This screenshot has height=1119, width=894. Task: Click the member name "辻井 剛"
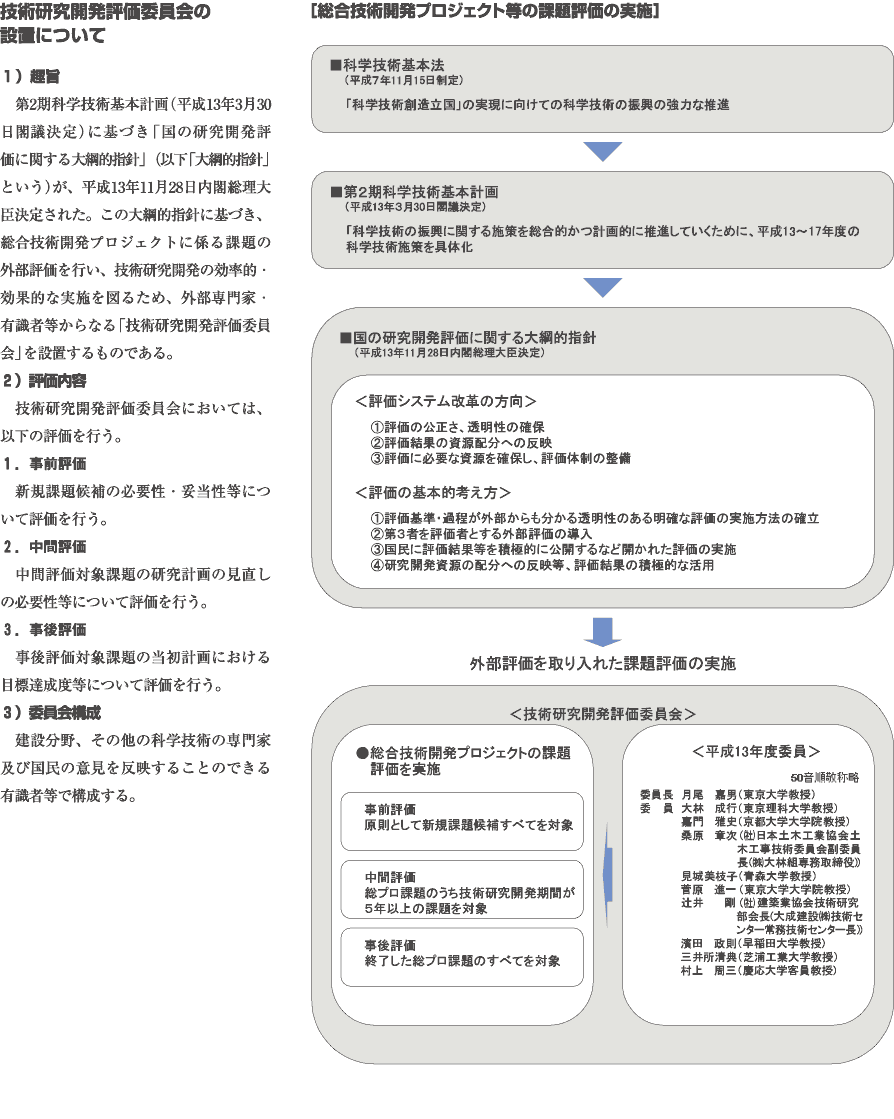click(708, 903)
